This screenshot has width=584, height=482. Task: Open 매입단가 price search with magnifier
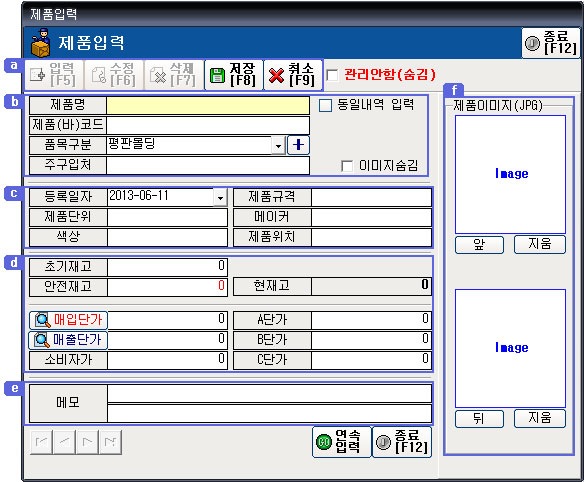pyautogui.click(x=68, y=320)
